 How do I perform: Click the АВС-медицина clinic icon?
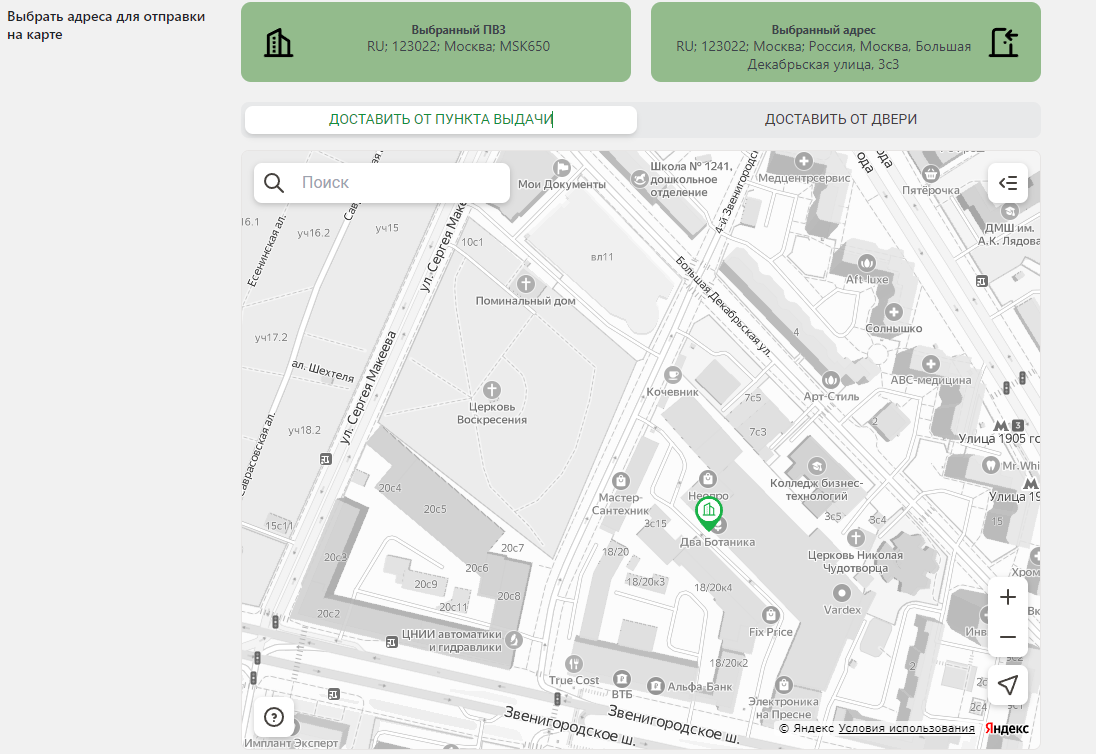tap(930, 363)
